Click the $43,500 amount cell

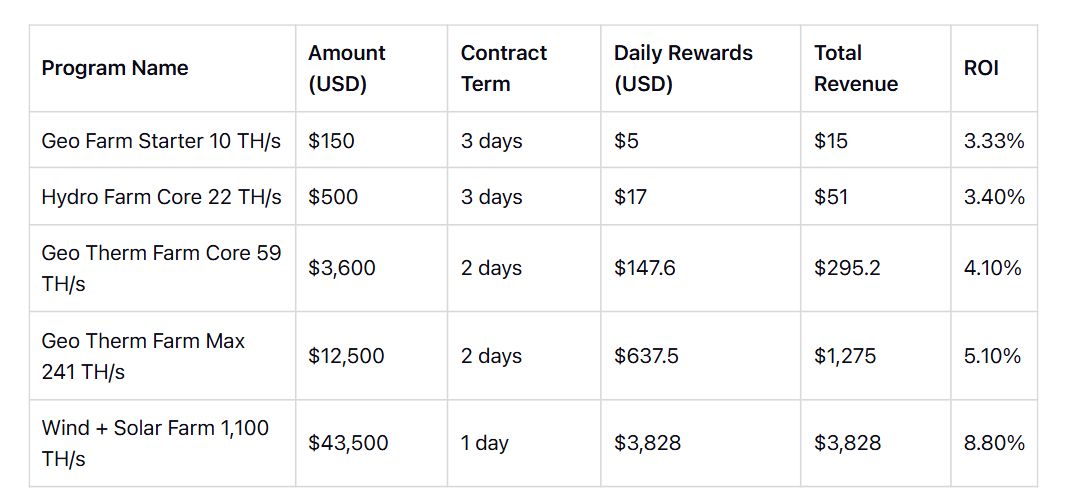[348, 443]
